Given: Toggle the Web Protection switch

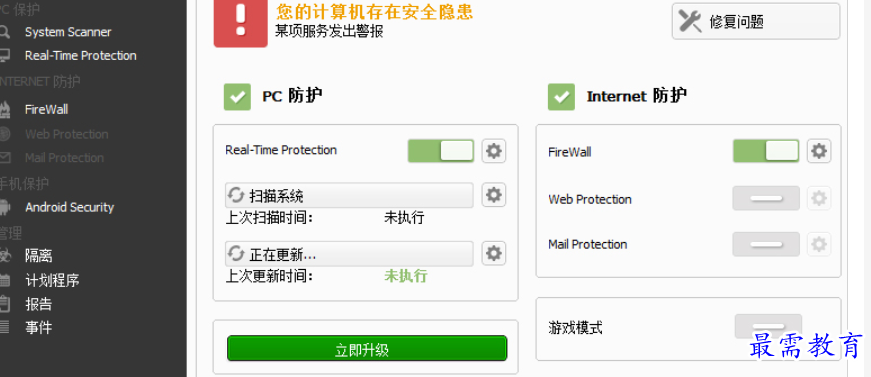Looking at the screenshot, I should click(766, 198).
